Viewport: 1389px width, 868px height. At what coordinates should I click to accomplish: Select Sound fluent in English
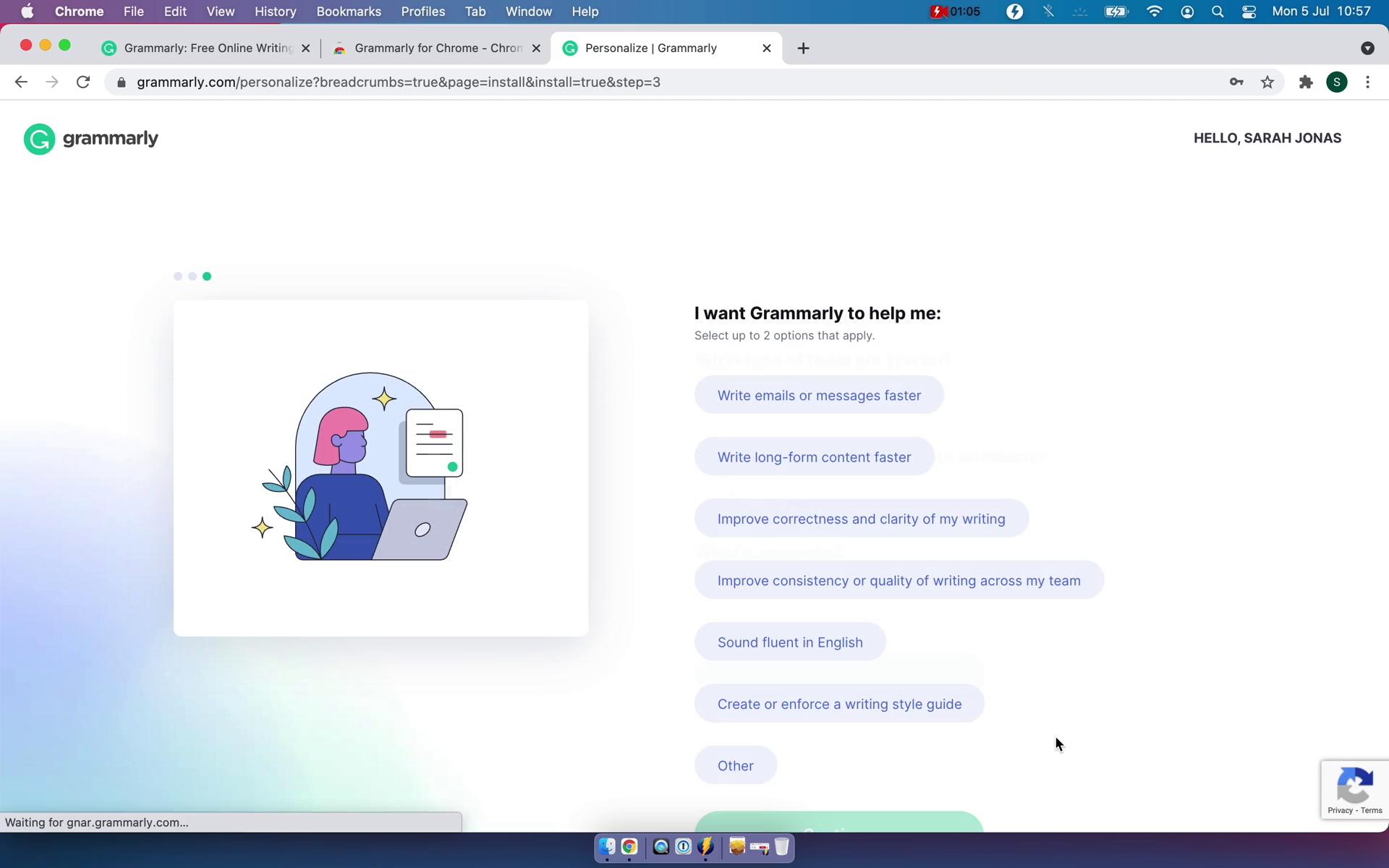[790, 642]
